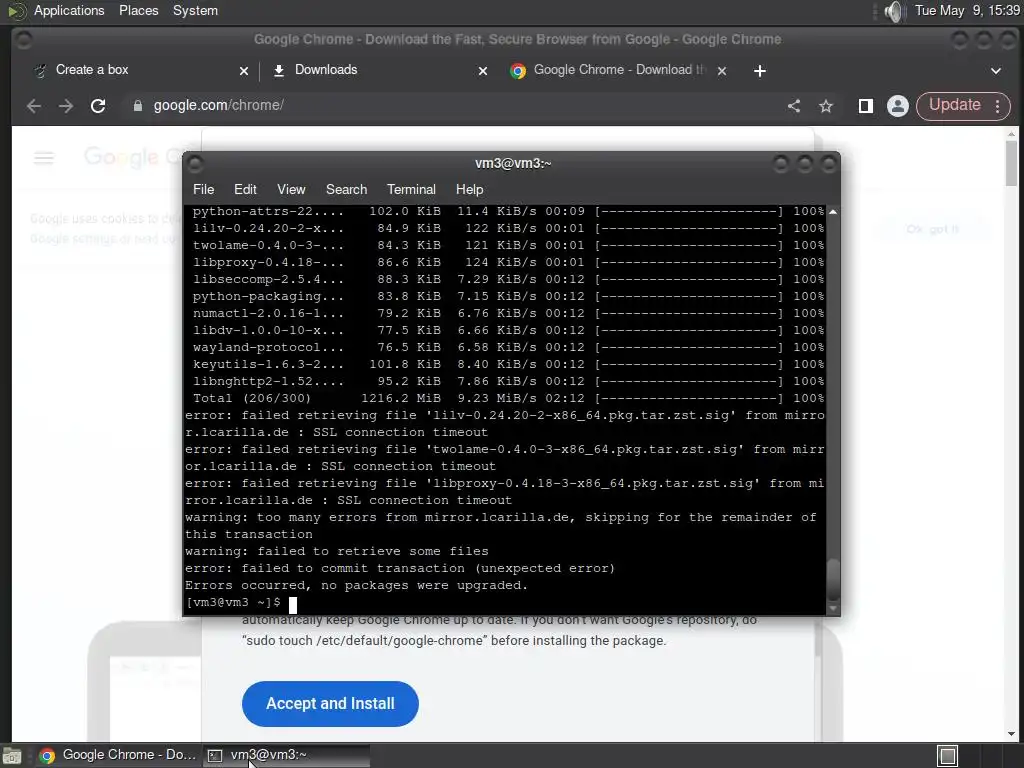Click the 'python-attrs-22....' download row
1024x768 pixels.
tap(507, 212)
